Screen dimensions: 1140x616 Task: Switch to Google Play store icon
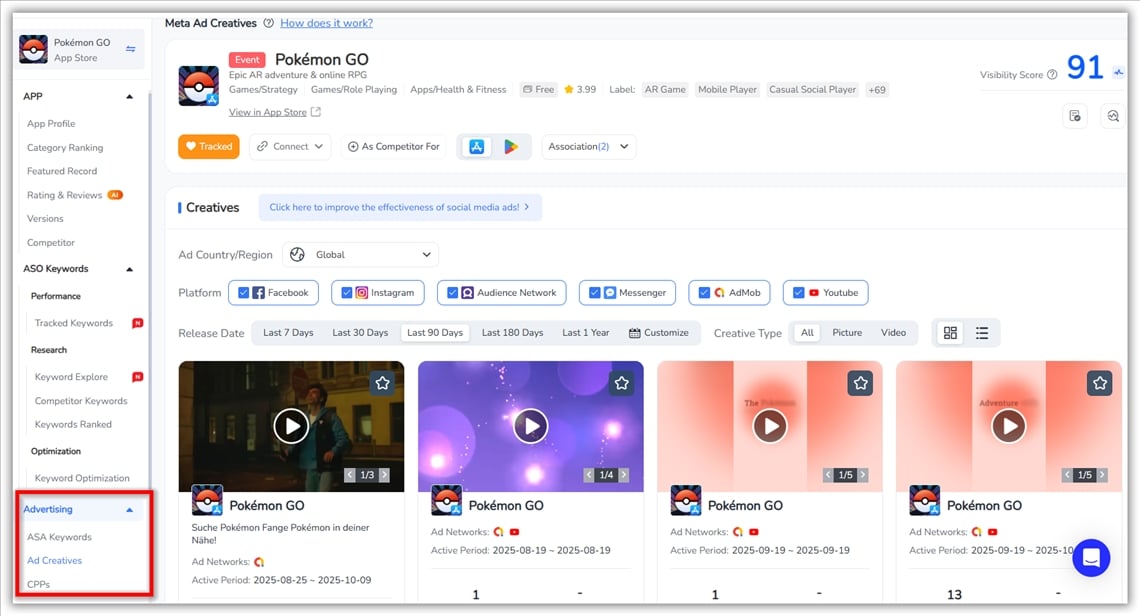click(511, 147)
